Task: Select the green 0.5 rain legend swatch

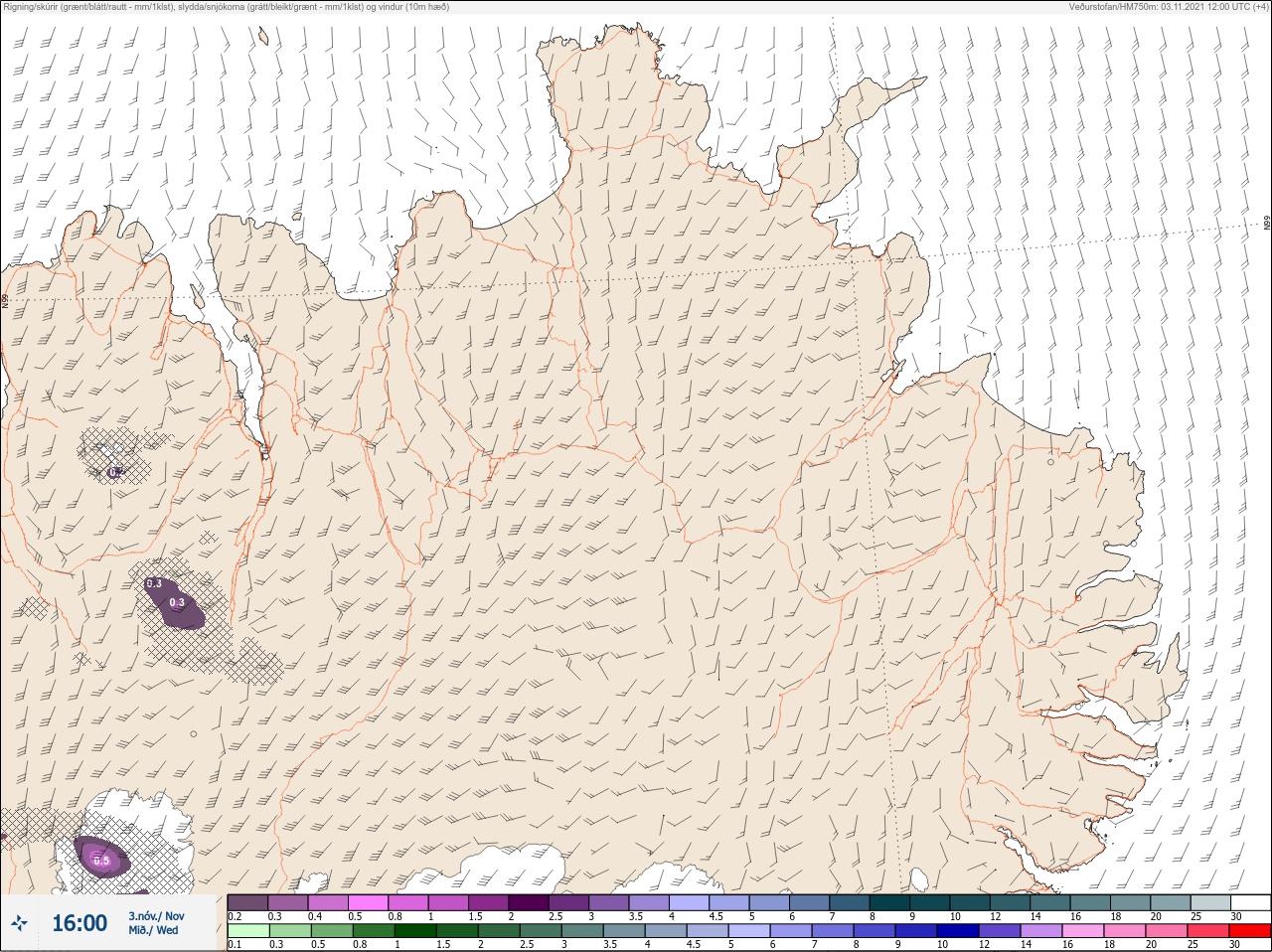Action: click(x=332, y=931)
